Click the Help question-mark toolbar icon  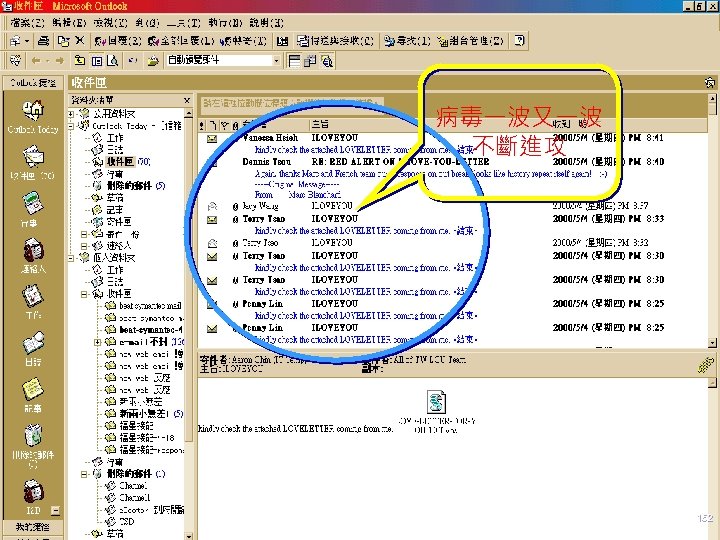pyautogui.click(x=519, y=41)
